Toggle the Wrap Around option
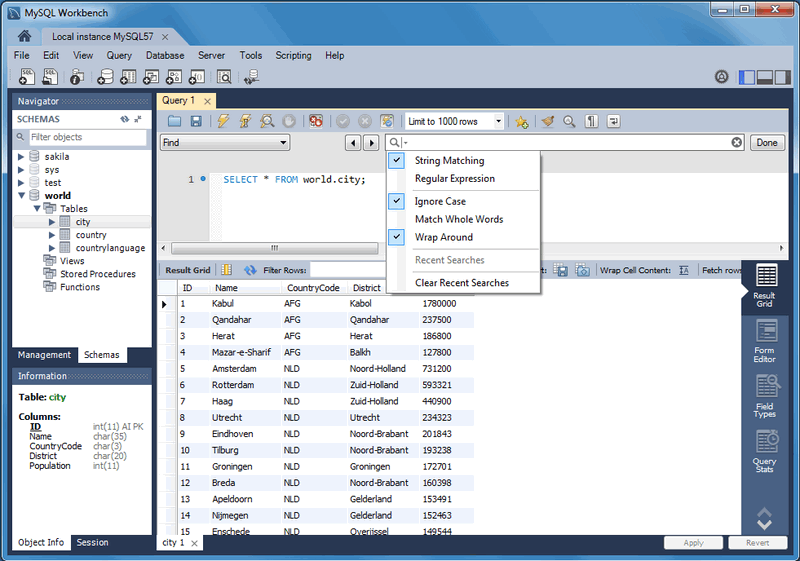This screenshot has width=800, height=561. pyautogui.click(x=444, y=237)
